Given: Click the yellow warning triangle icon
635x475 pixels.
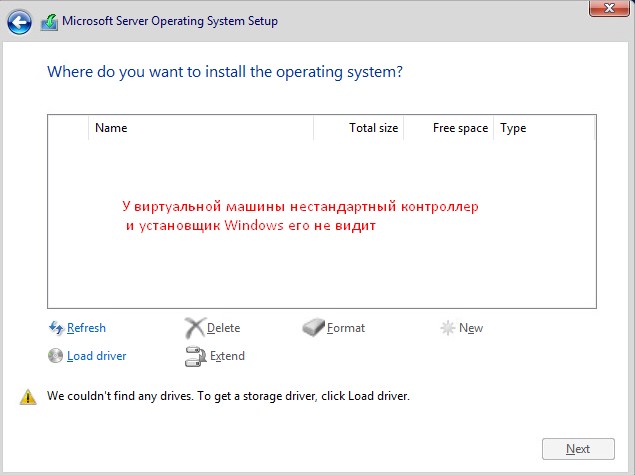Looking at the screenshot, I should click(28, 396).
